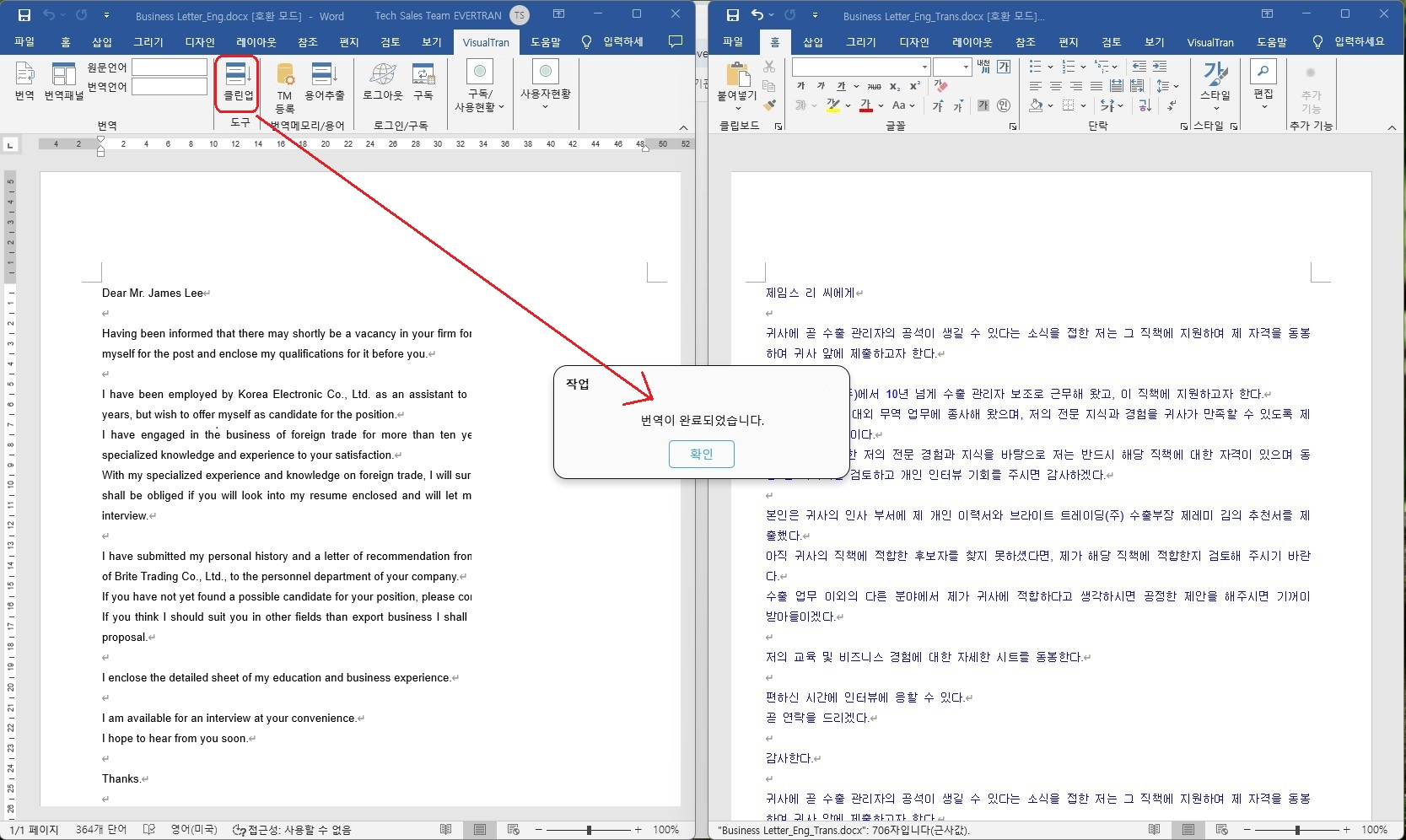The width and height of the screenshot is (1406, 840).
Task: Align paragraph text to the right
Action: pyautogui.click(x=1076, y=86)
